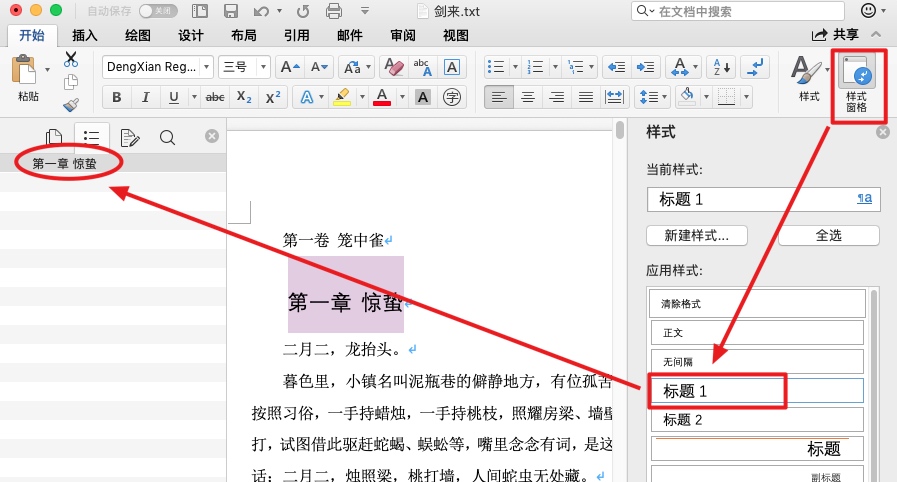Apply strikethrough formatting
897x482 pixels.
coord(215,97)
